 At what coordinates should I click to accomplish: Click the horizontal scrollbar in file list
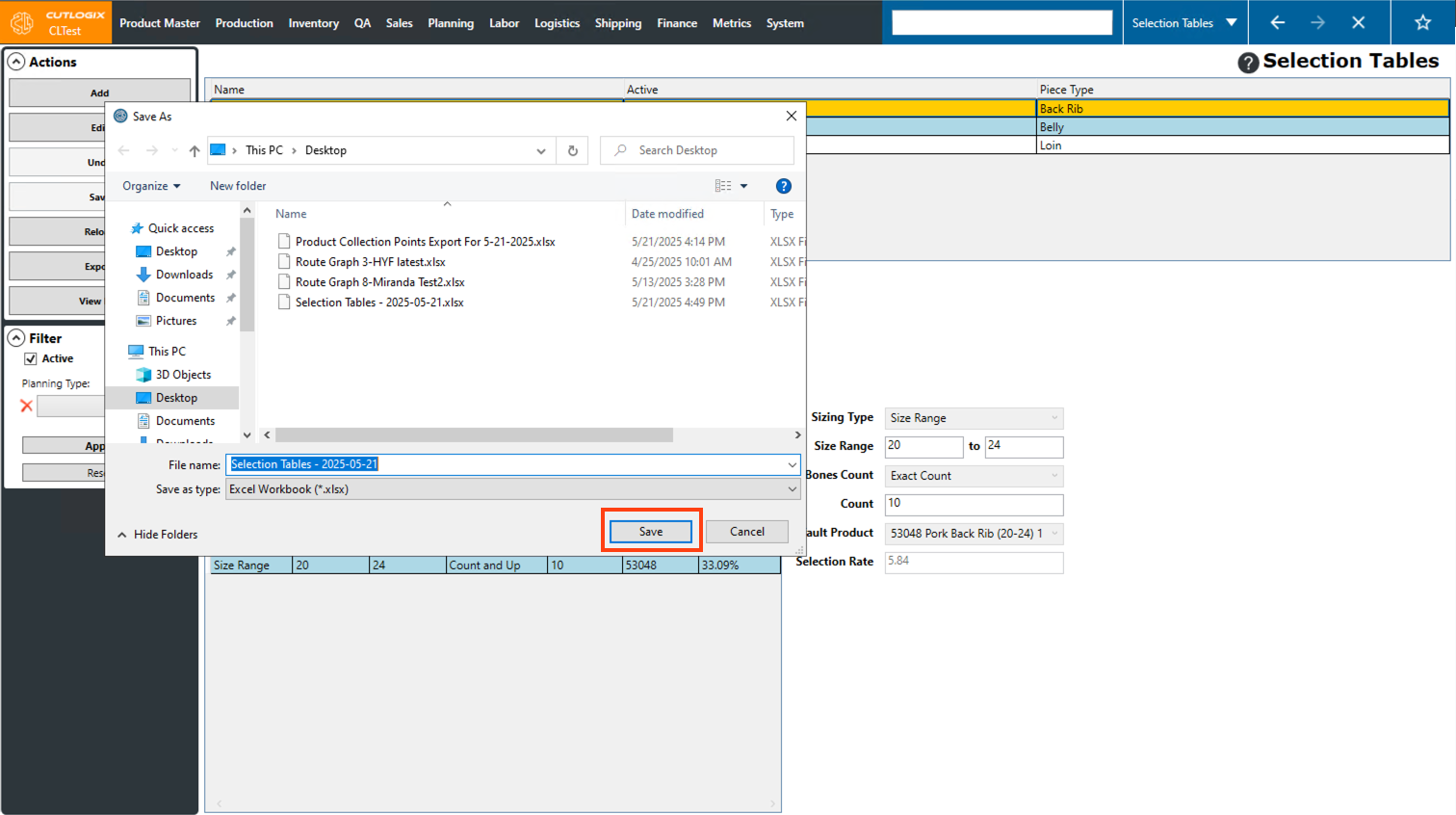pos(474,435)
